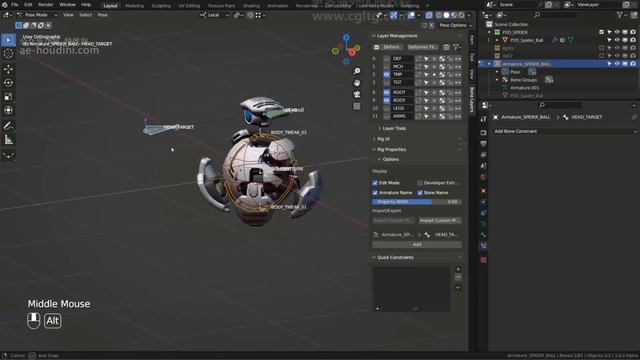The image size is (640, 360).
Task: Open the Pose Options dropdown
Action: [455, 25]
